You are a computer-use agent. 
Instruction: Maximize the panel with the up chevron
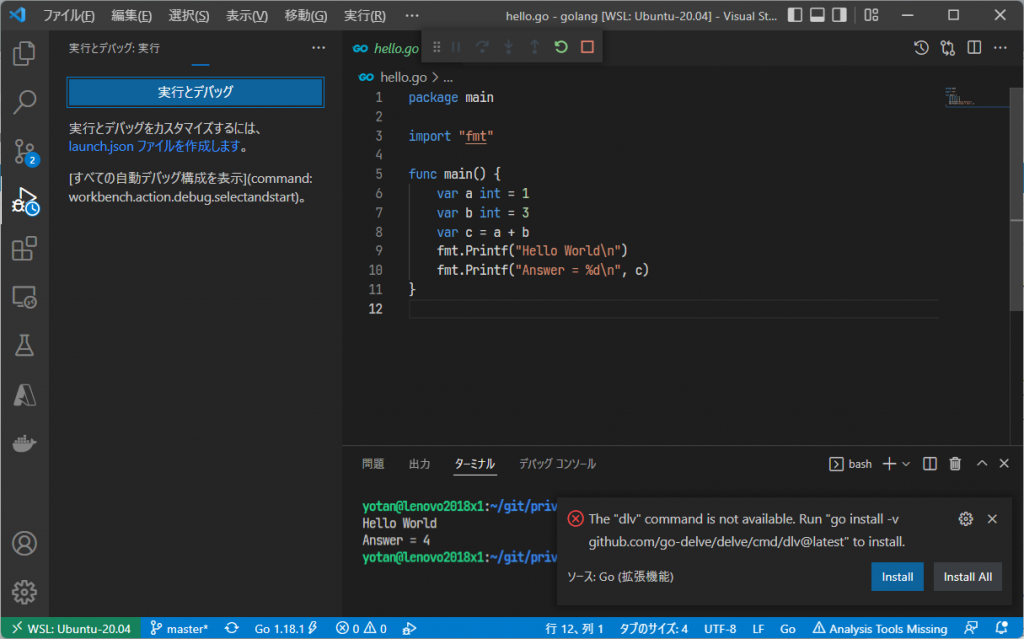982,463
